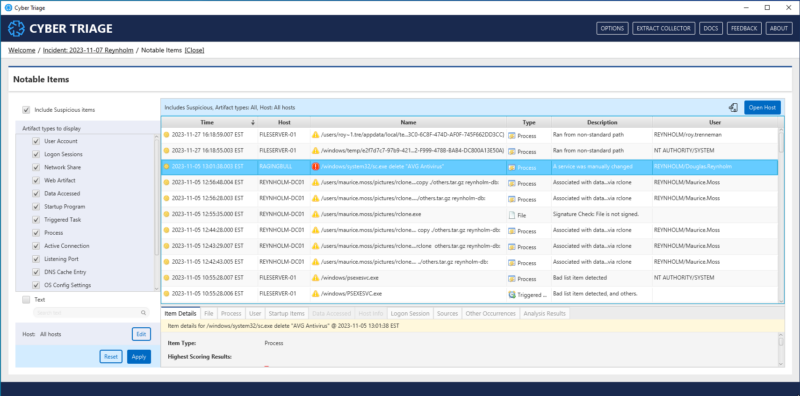Click warning icon on rclone.exe file row
Viewport: 800px width, 396px height.
[x=315, y=215]
